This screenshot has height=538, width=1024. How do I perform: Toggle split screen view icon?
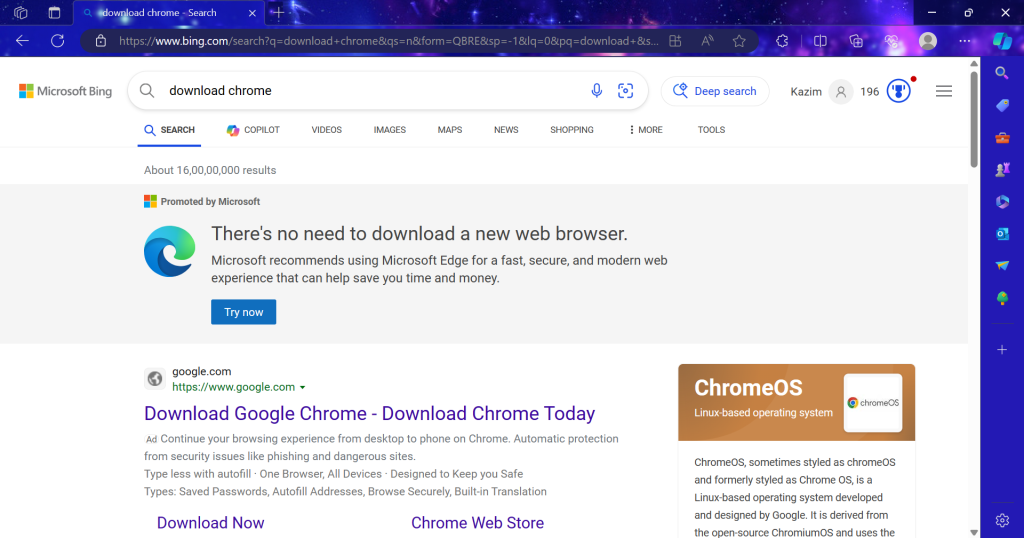[820, 41]
